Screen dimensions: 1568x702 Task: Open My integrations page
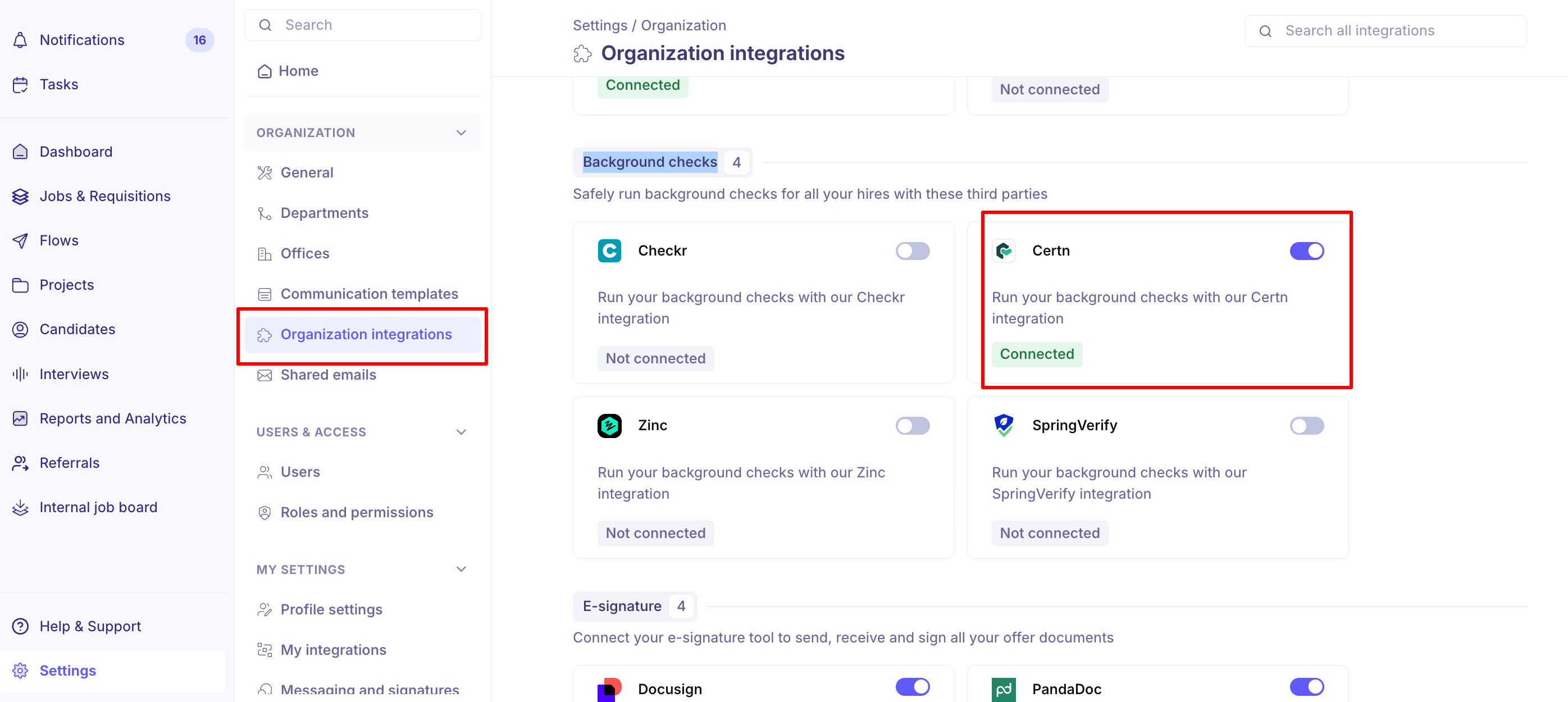pyautogui.click(x=362, y=650)
